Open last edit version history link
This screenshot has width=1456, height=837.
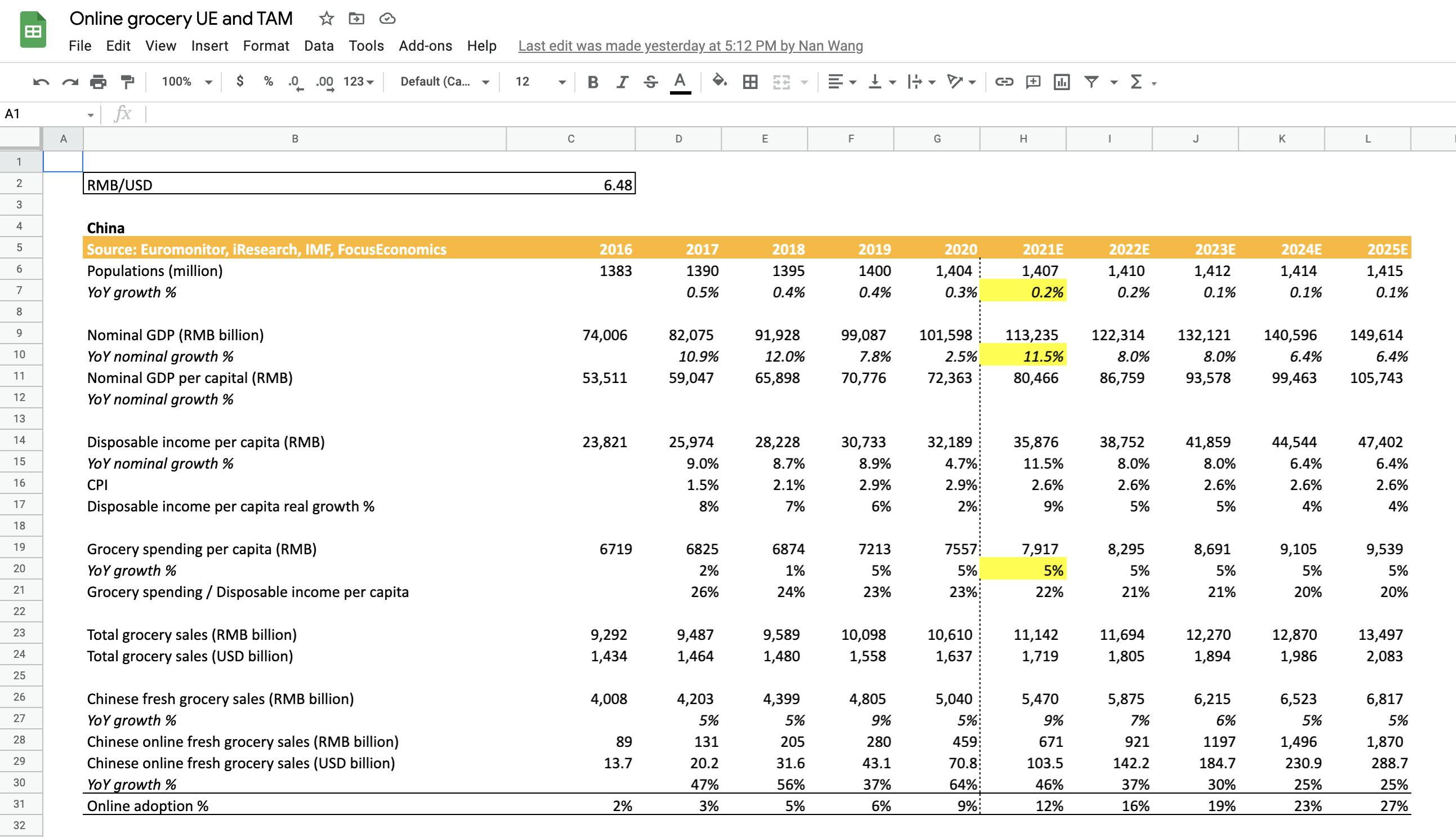point(690,46)
